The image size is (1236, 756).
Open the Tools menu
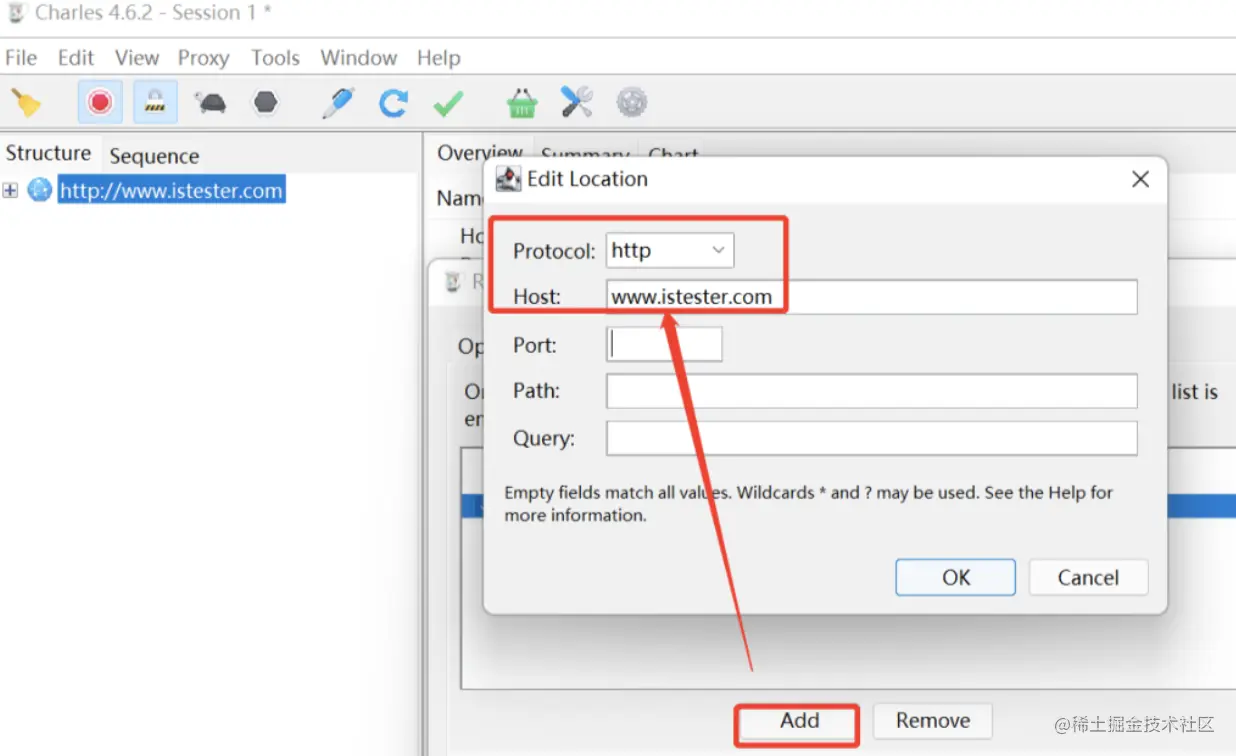[x=275, y=57]
